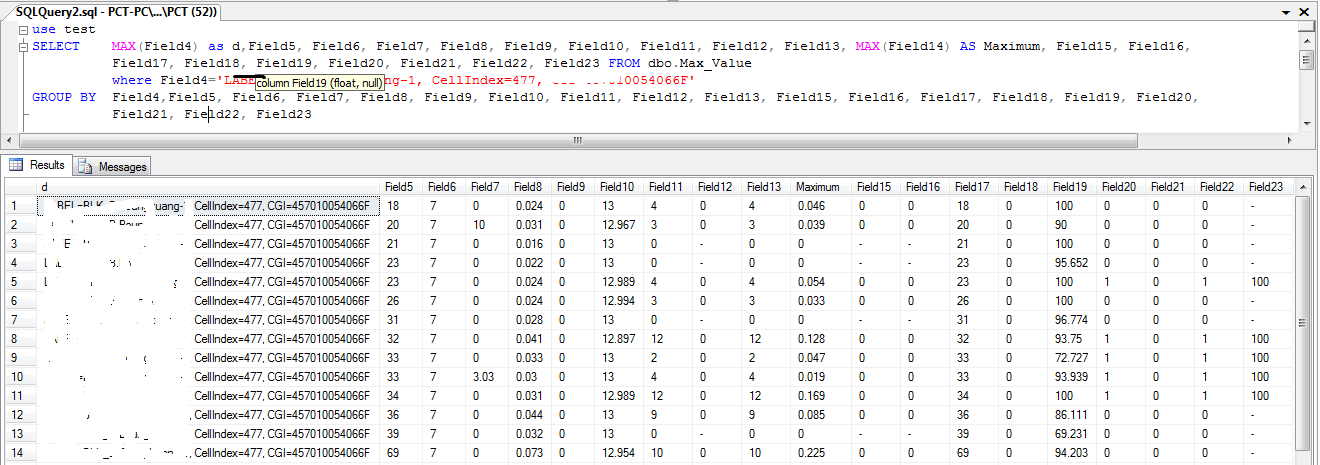Select the Field22 column header
This screenshot has width=1320, height=465.
(1221, 187)
